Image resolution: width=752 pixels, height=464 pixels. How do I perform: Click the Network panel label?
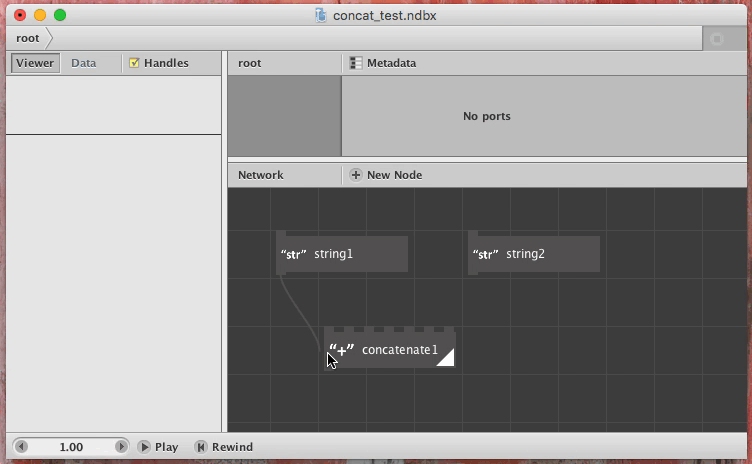click(x=260, y=175)
